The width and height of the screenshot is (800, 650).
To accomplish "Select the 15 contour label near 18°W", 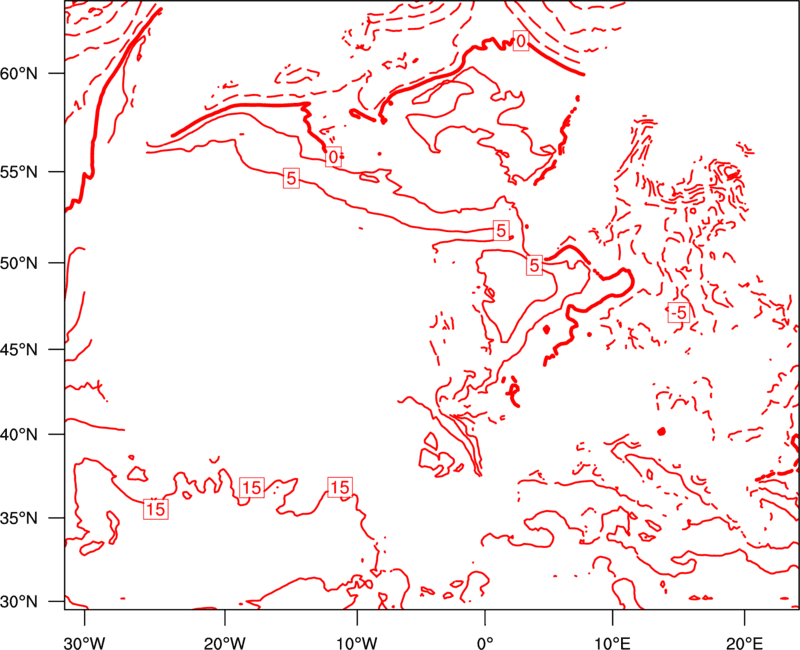I will pyautogui.click(x=252, y=488).
